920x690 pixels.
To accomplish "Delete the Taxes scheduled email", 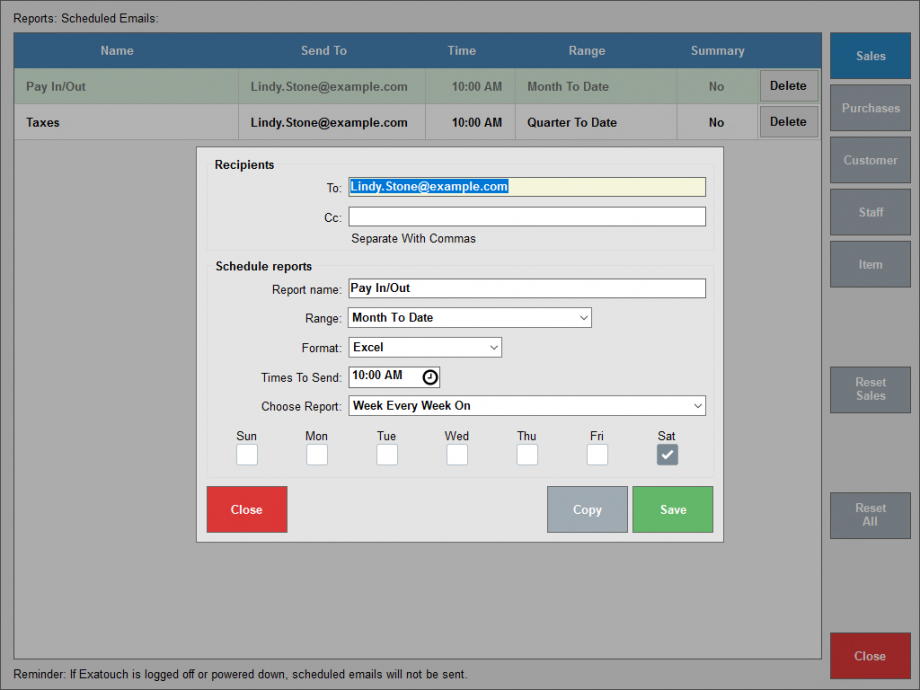I will (788, 122).
